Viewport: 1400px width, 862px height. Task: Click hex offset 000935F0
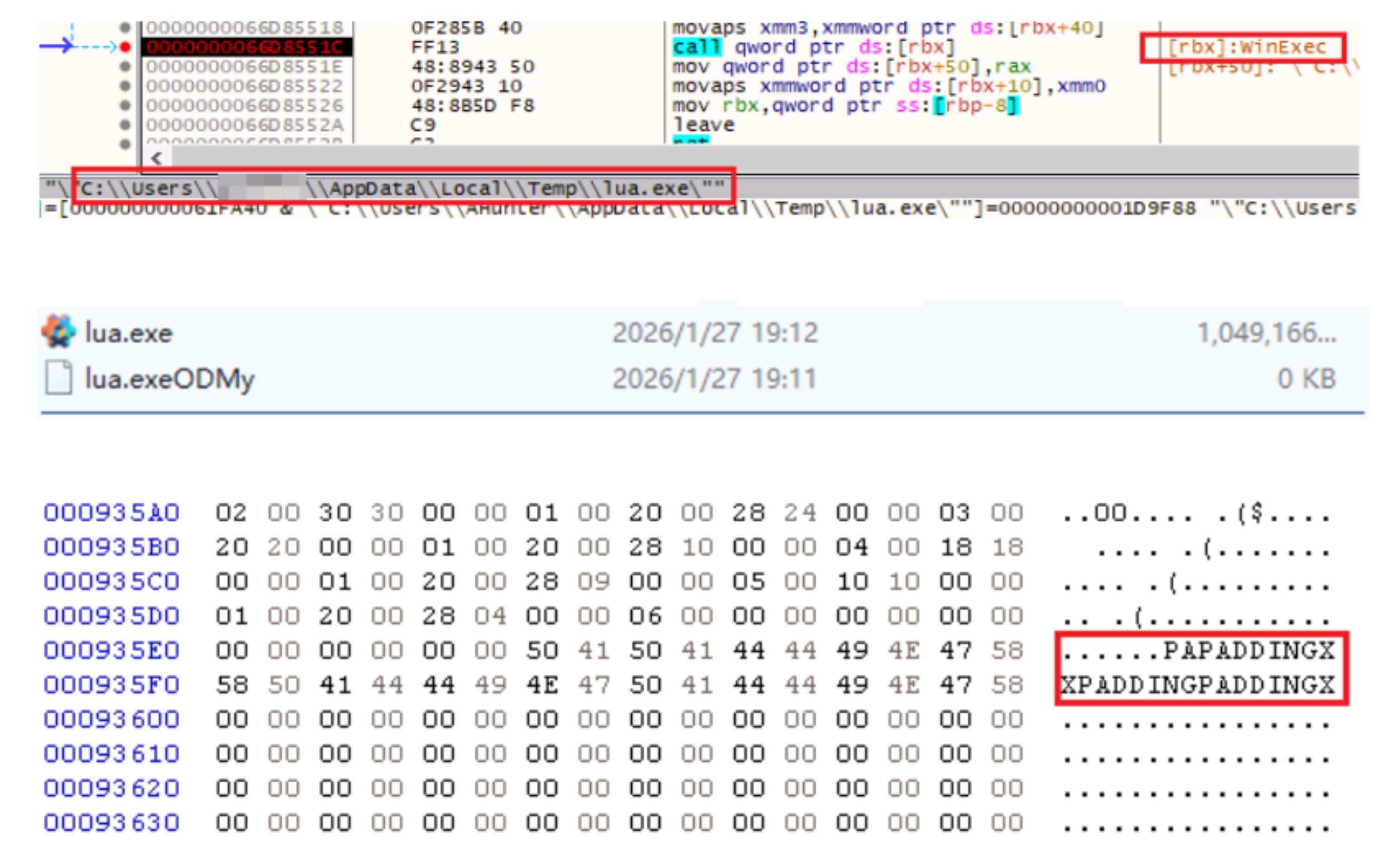[112, 685]
